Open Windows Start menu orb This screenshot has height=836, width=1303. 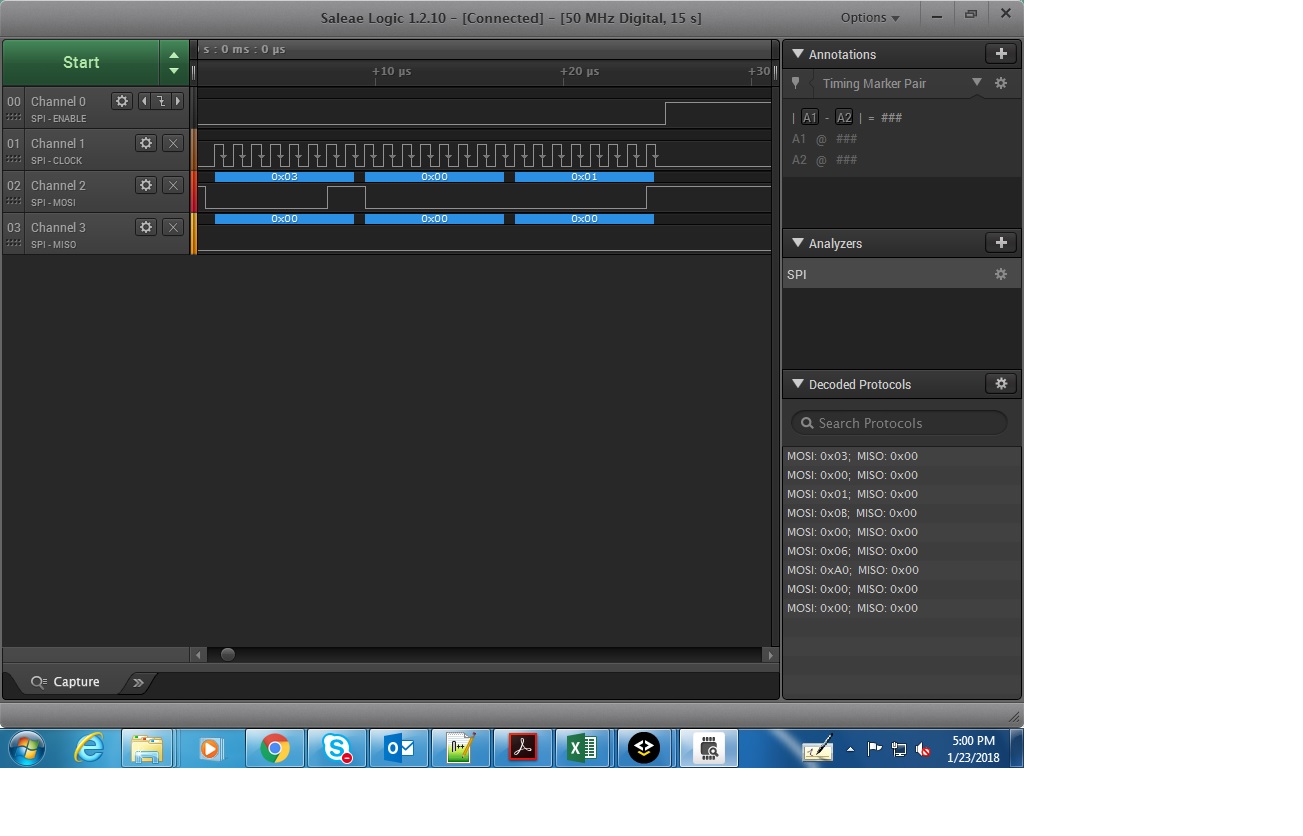(x=27, y=748)
